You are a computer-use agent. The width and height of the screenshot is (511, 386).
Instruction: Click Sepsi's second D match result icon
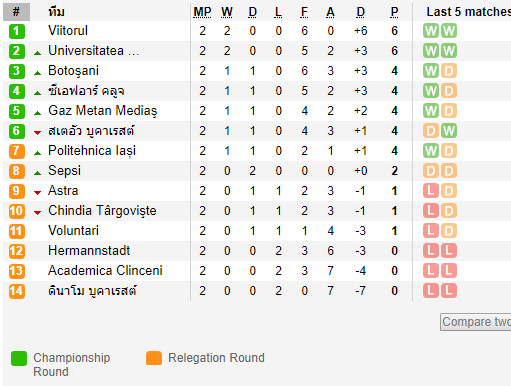[x=449, y=171]
